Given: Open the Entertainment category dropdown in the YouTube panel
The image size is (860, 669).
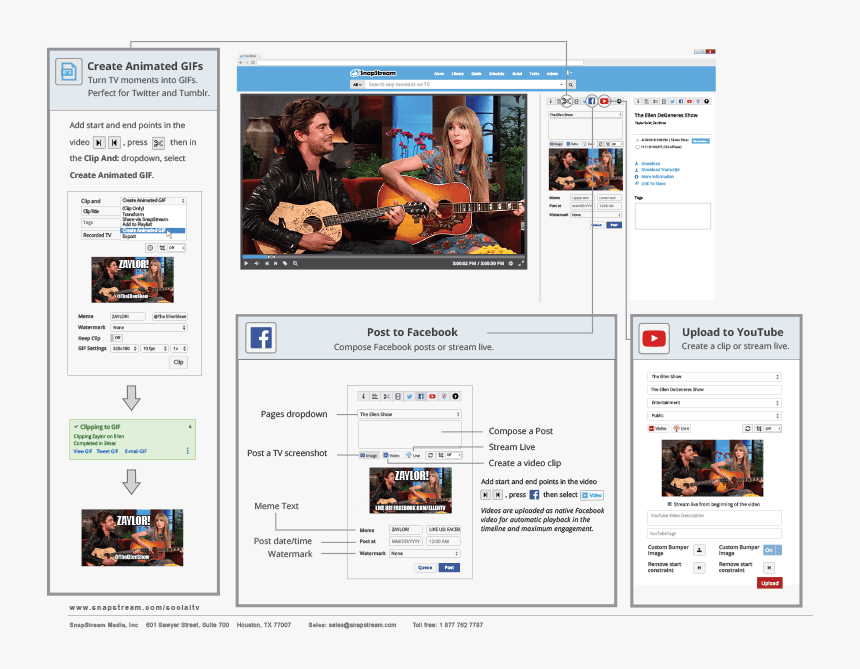Looking at the screenshot, I should [x=714, y=402].
